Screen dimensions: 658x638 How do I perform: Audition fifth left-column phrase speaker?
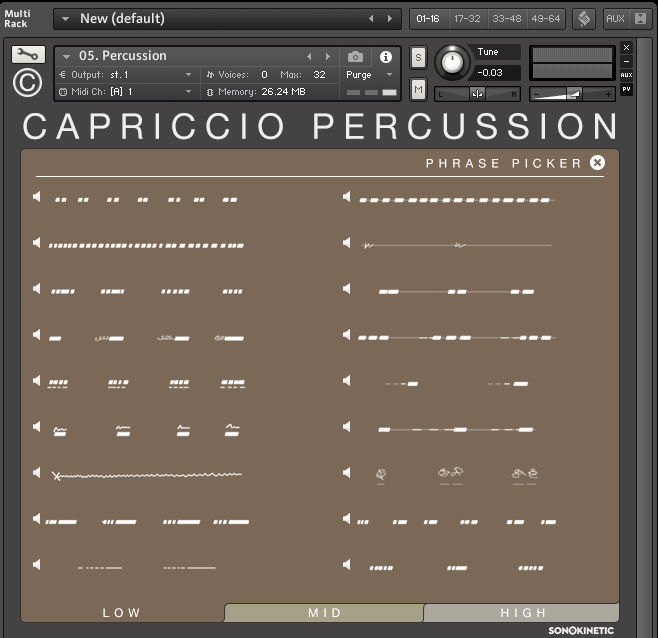(37, 381)
